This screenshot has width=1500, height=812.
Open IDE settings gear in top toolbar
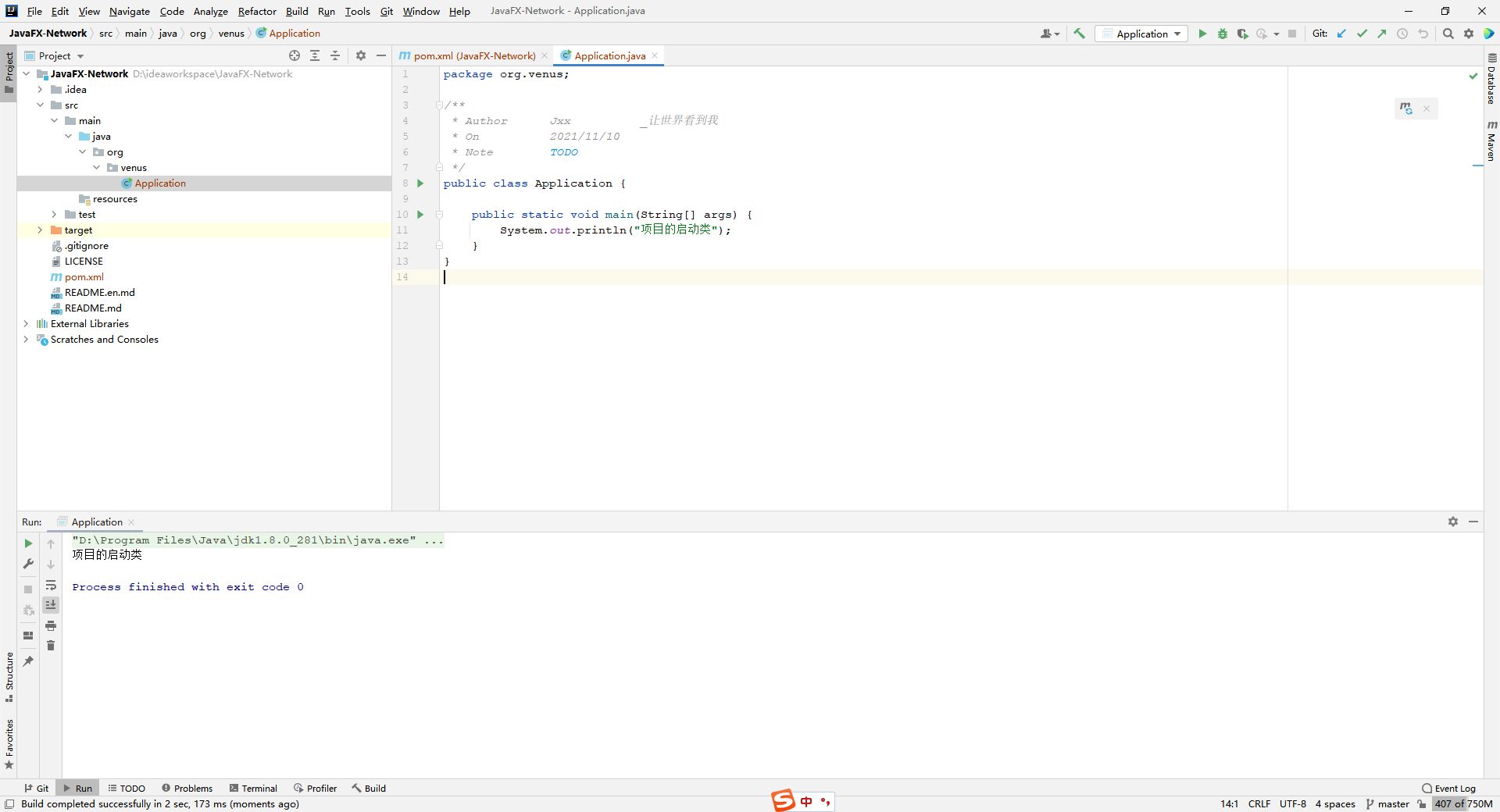(1469, 34)
